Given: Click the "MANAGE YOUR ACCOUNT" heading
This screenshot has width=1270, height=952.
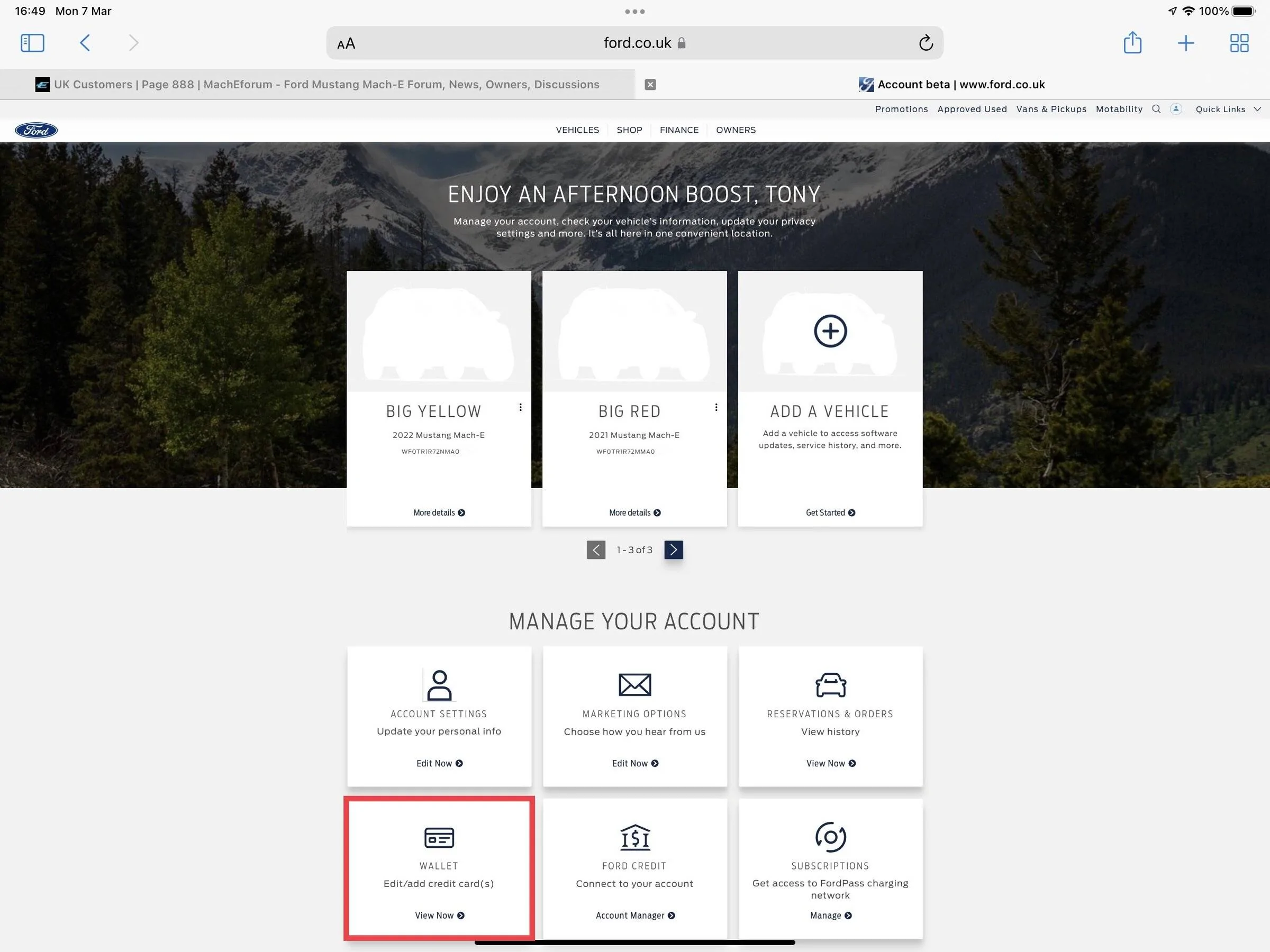Looking at the screenshot, I should coord(634,622).
